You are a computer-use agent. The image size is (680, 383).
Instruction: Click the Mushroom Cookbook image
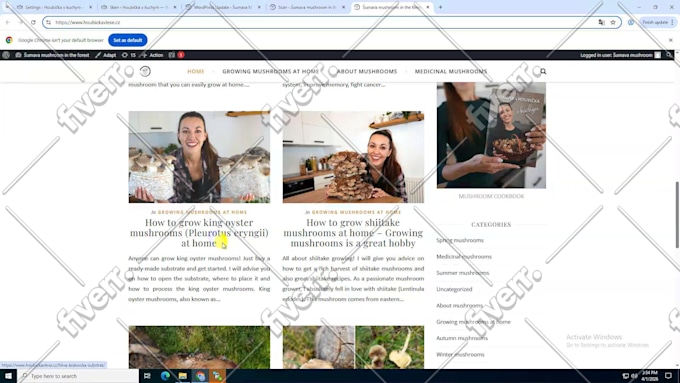[x=491, y=135]
